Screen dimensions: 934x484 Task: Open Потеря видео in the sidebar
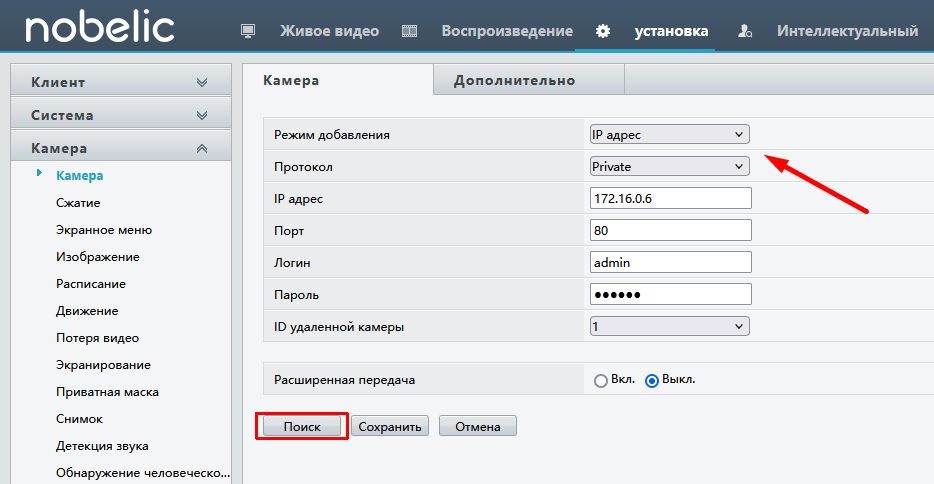(97, 338)
